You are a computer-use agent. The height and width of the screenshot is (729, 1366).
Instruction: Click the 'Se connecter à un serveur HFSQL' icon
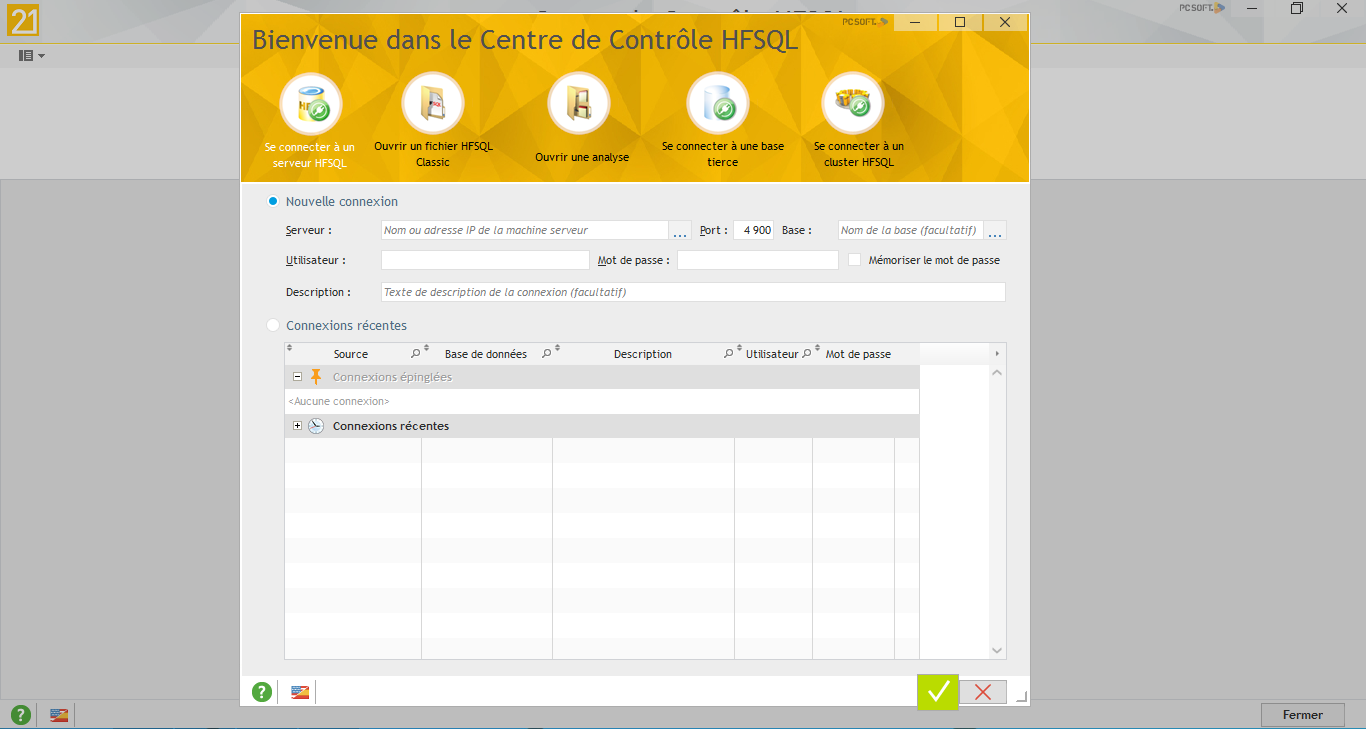(311, 104)
